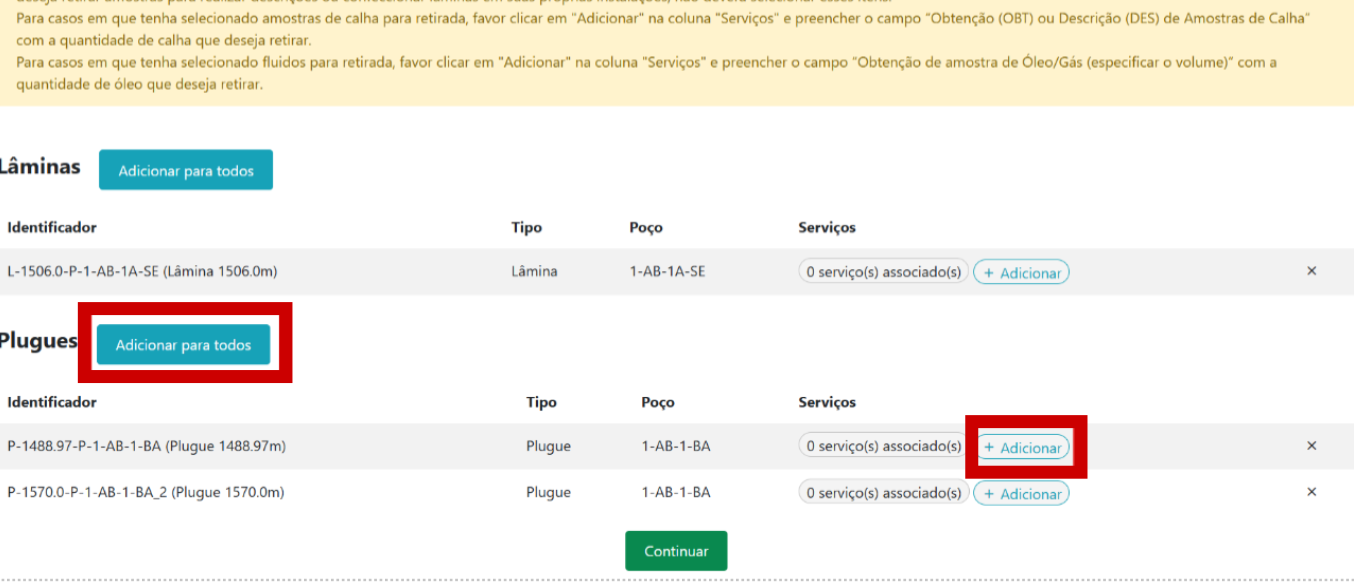This screenshot has height=582, width=1354.
Task: Click Adicionar para todos next to Lâminas
Action: click(x=186, y=171)
